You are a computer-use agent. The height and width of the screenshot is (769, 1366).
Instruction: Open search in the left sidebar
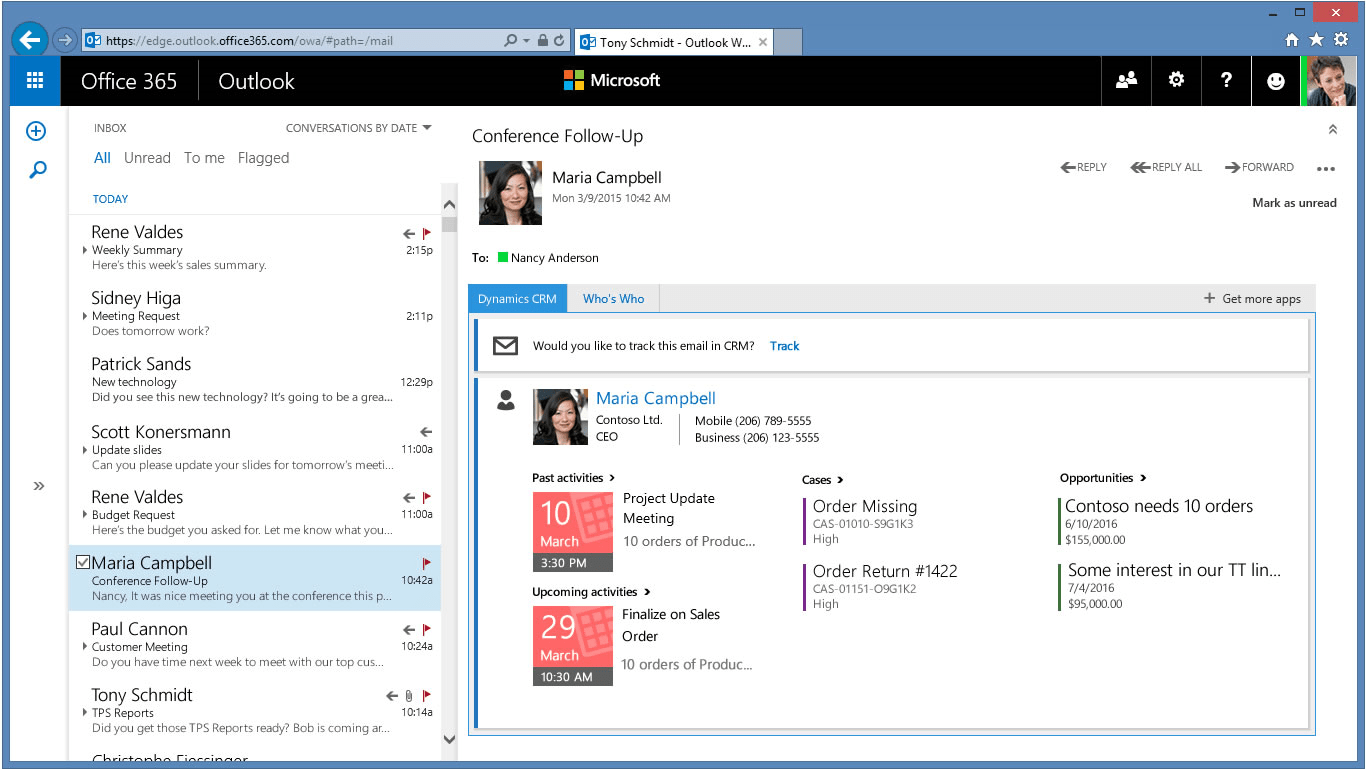[x=37, y=170]
